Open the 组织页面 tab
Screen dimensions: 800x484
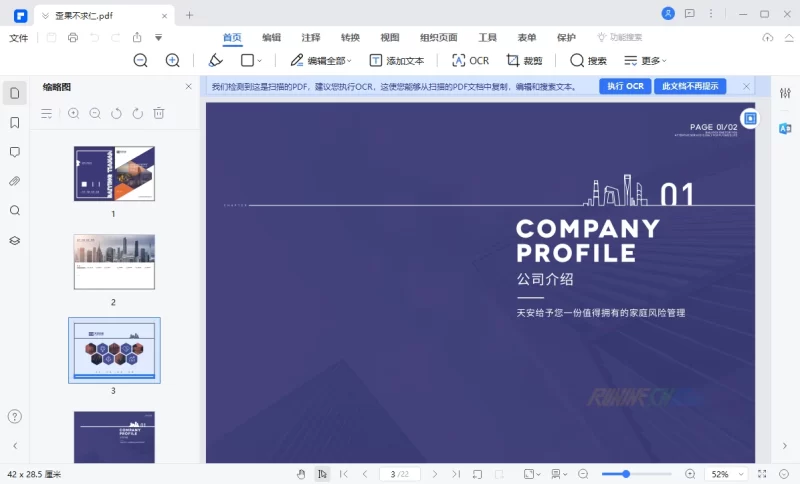(x=439, y=37)
